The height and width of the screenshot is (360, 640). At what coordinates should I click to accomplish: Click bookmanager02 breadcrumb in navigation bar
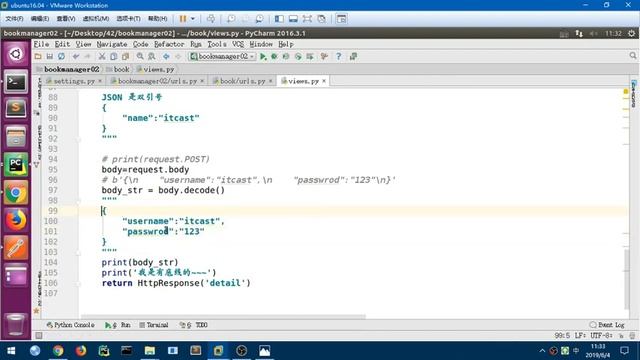(x=68, y=69)
